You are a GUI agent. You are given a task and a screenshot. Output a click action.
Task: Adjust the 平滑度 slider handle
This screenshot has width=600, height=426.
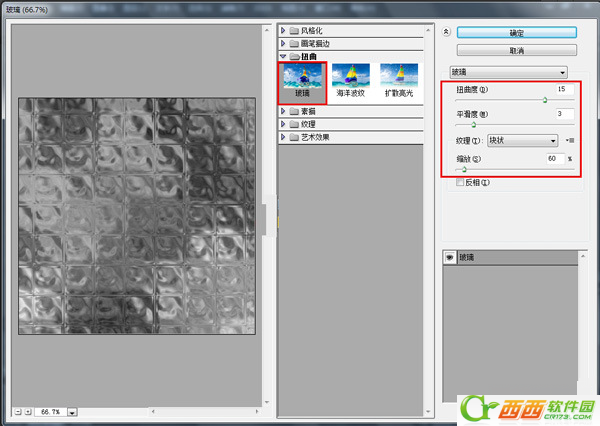pos(473,125)
